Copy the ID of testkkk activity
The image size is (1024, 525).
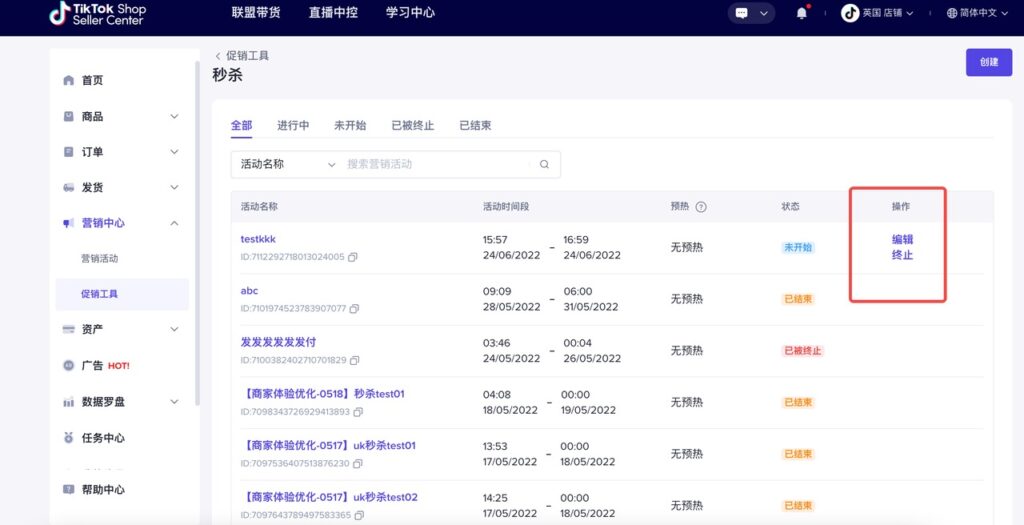click(x=353, y=257)
